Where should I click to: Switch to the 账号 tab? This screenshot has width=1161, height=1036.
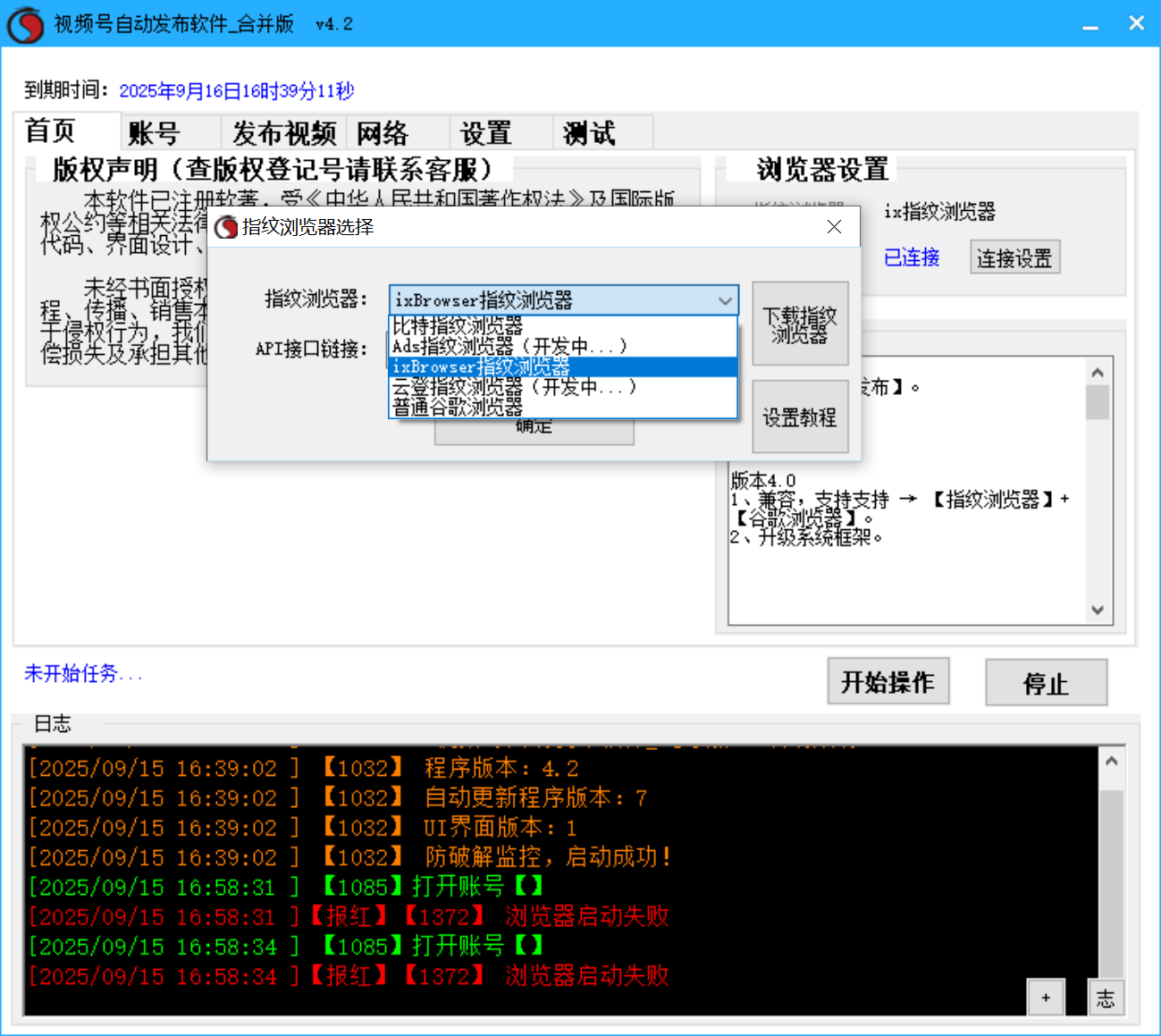tap(155, 133)
